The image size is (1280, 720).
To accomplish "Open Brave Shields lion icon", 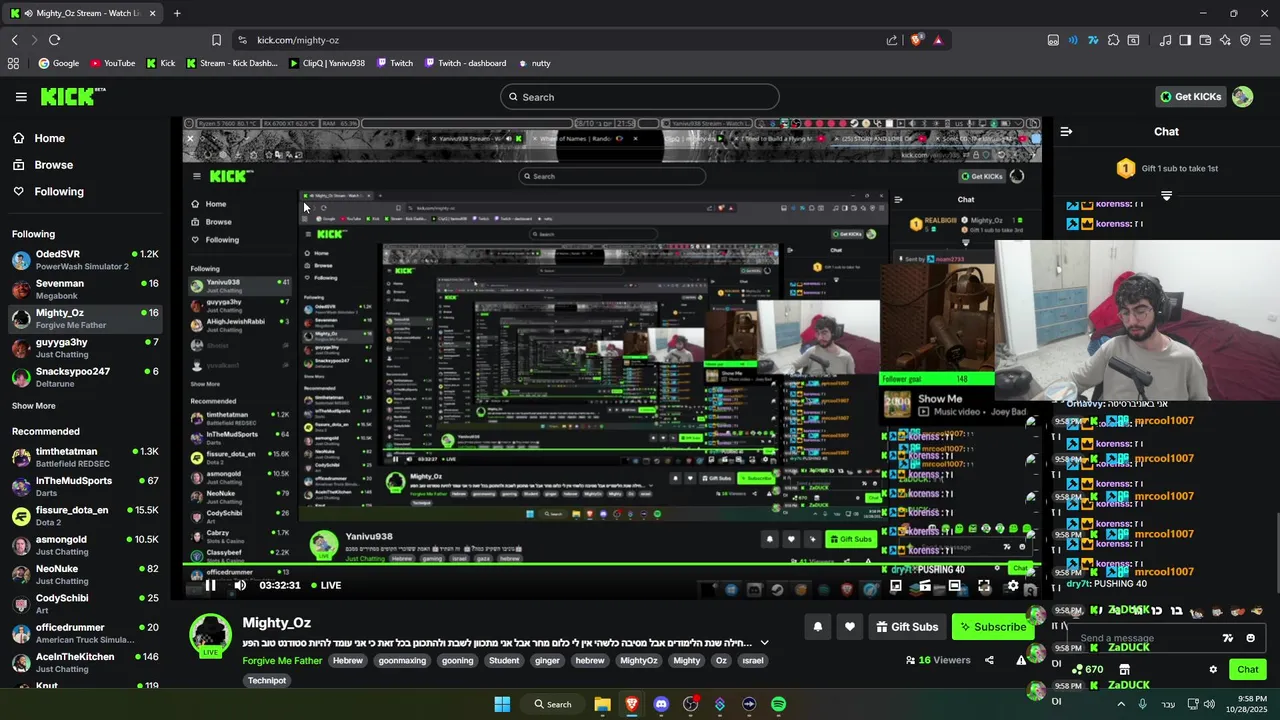I will [x=916, y=40].
